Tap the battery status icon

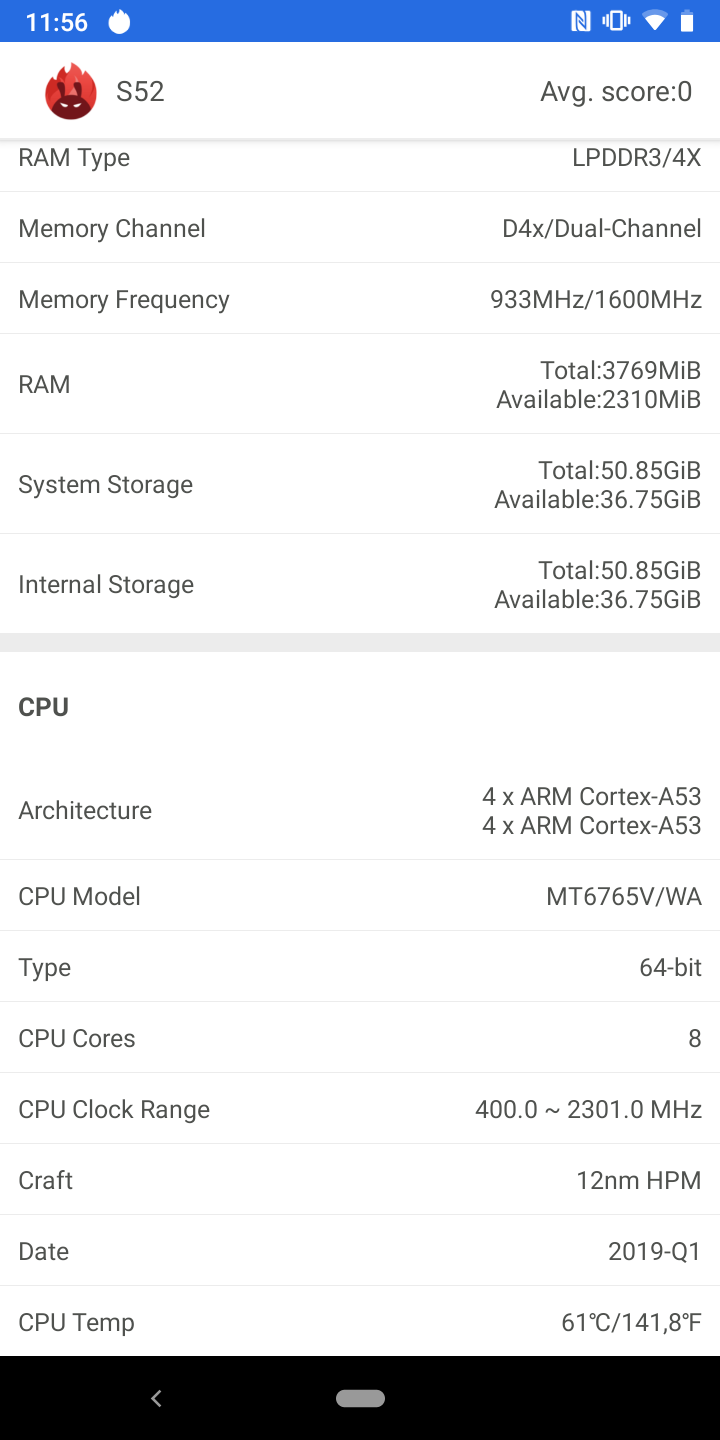[x=687, y=21]
